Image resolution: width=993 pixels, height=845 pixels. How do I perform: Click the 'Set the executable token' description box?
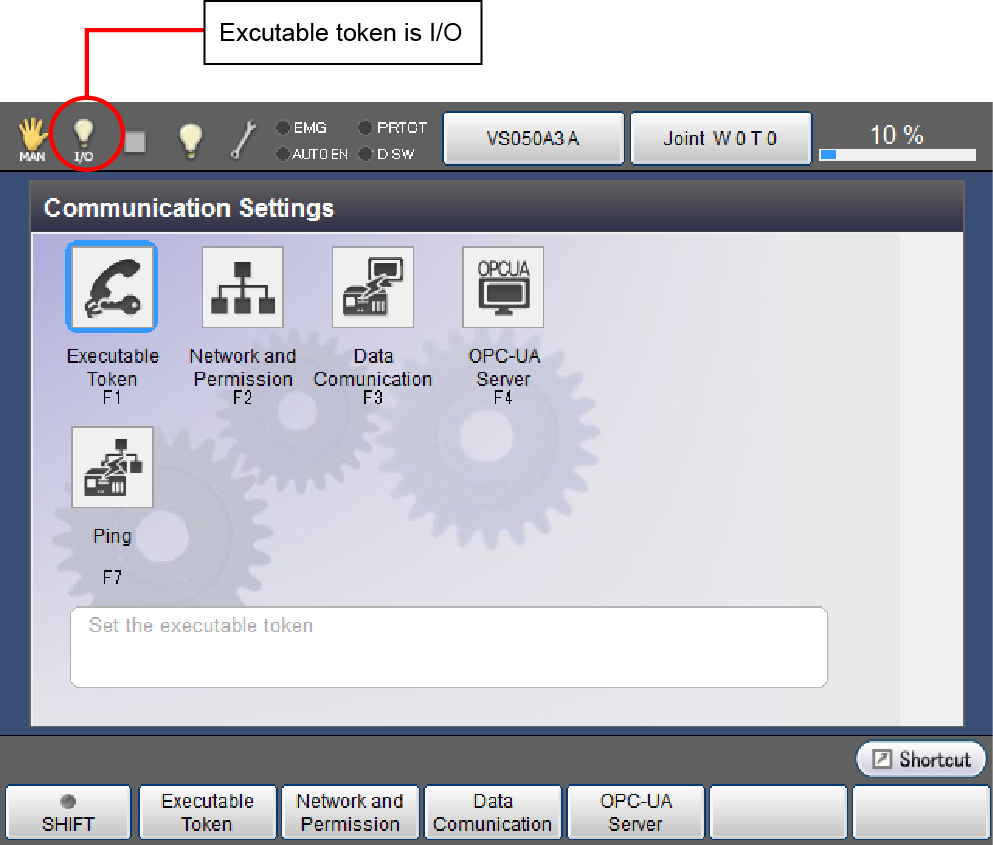[448, 647]
